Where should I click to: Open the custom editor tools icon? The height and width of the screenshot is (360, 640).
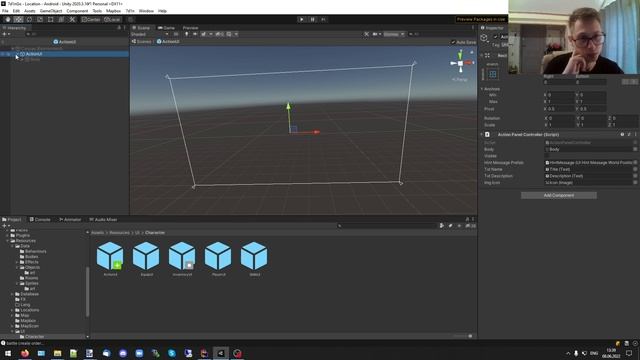72,19
